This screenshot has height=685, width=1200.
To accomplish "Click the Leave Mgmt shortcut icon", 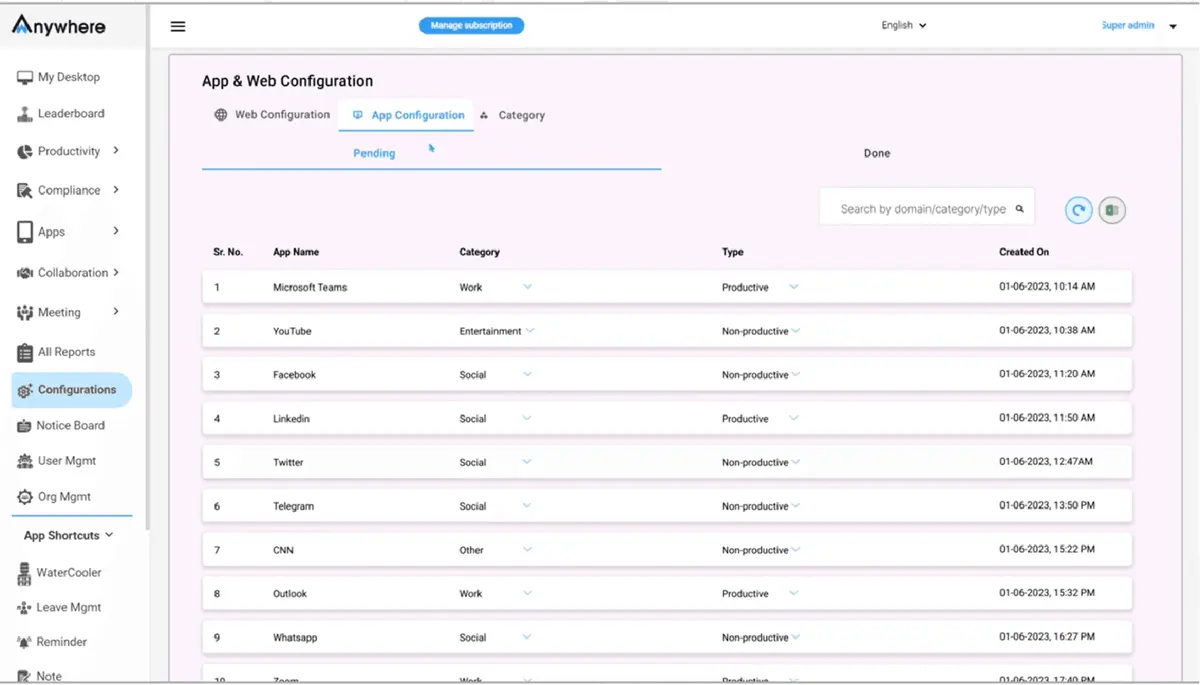I will click(25, 608).
